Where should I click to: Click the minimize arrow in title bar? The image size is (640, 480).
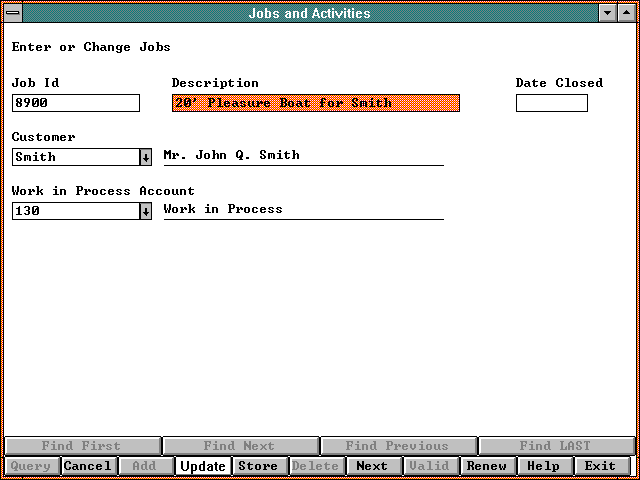click(x=608, y=14)
